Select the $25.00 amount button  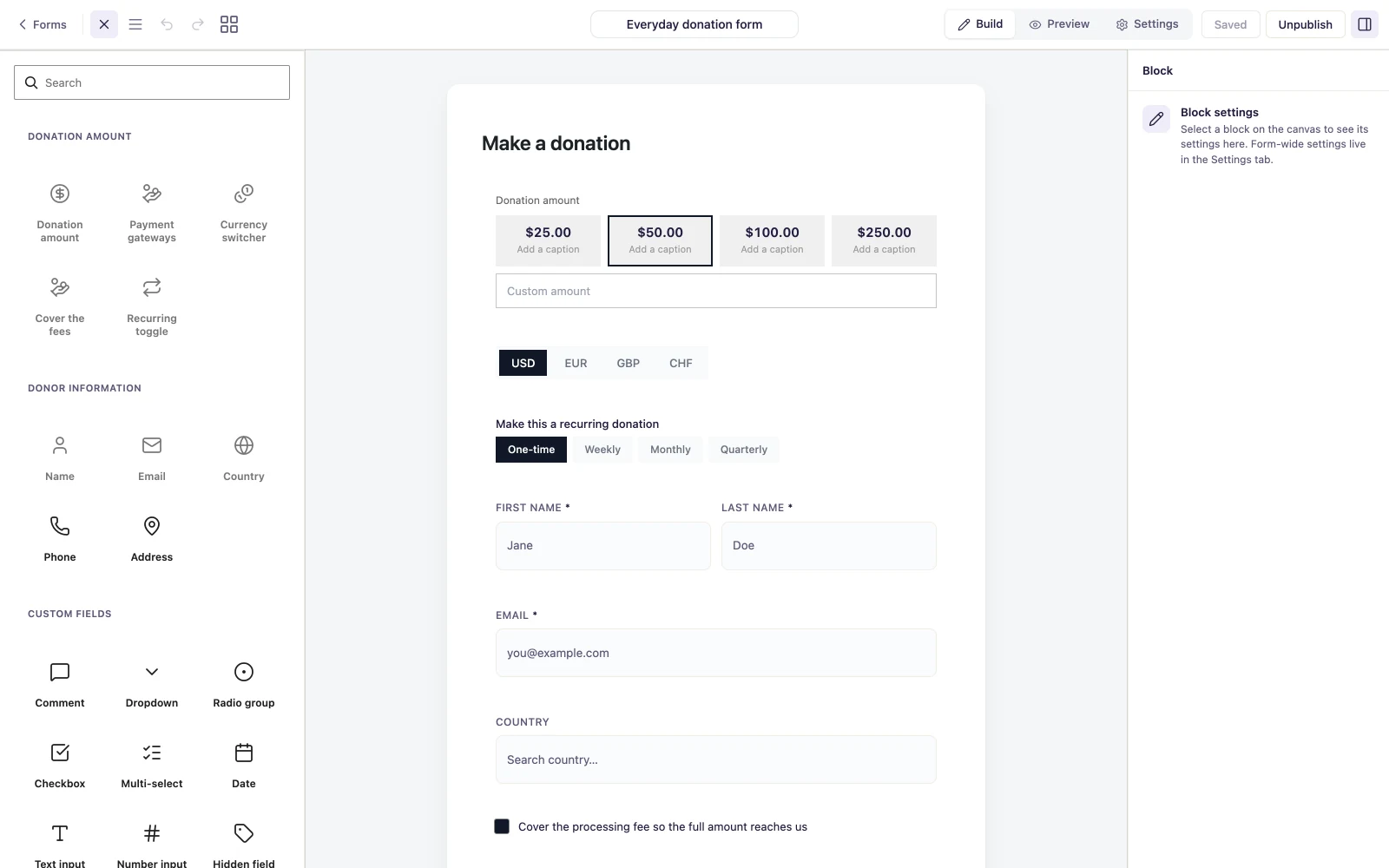548,240
